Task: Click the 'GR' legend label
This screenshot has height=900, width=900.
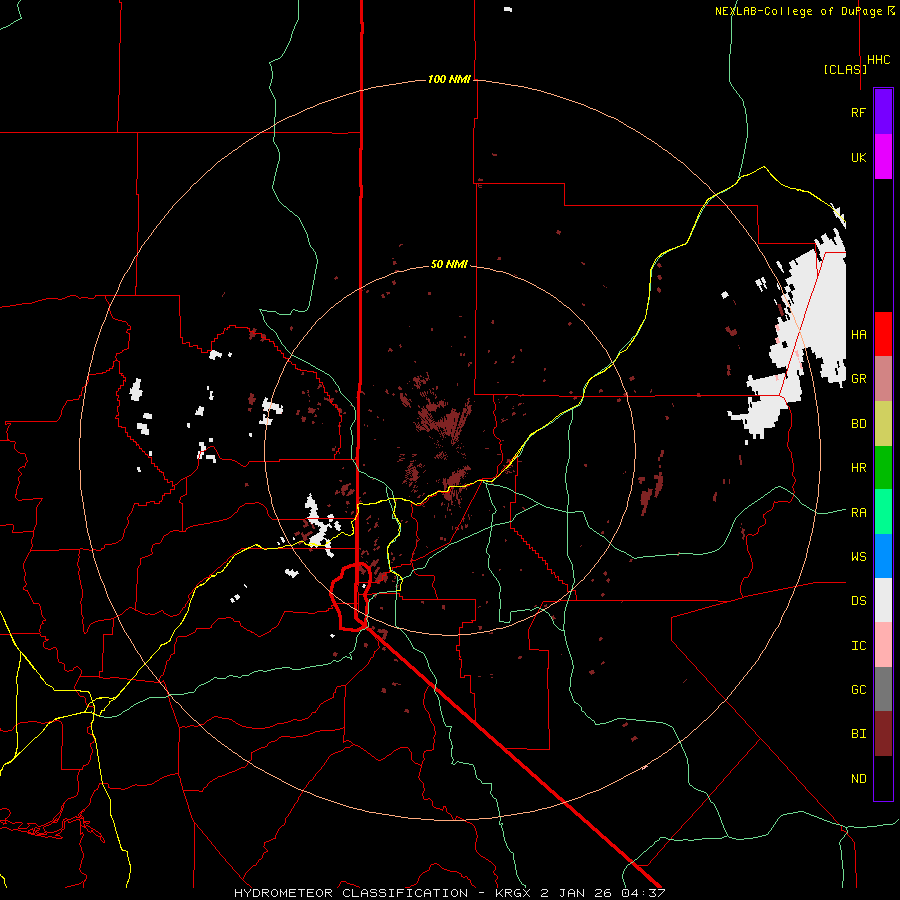Action: point(858,378)
